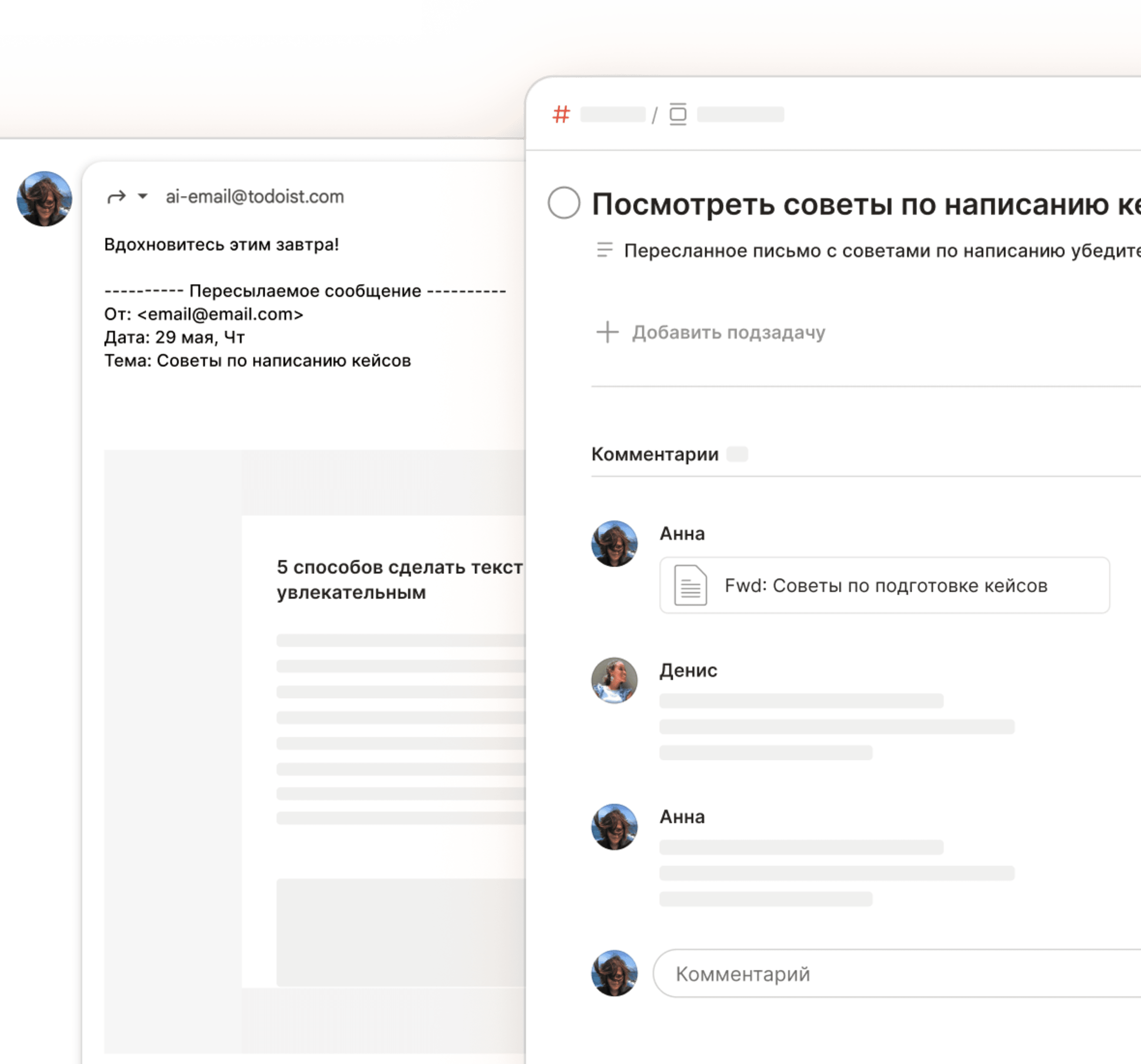Open the dropdown arrow beside forward icon

pos(142,196)
